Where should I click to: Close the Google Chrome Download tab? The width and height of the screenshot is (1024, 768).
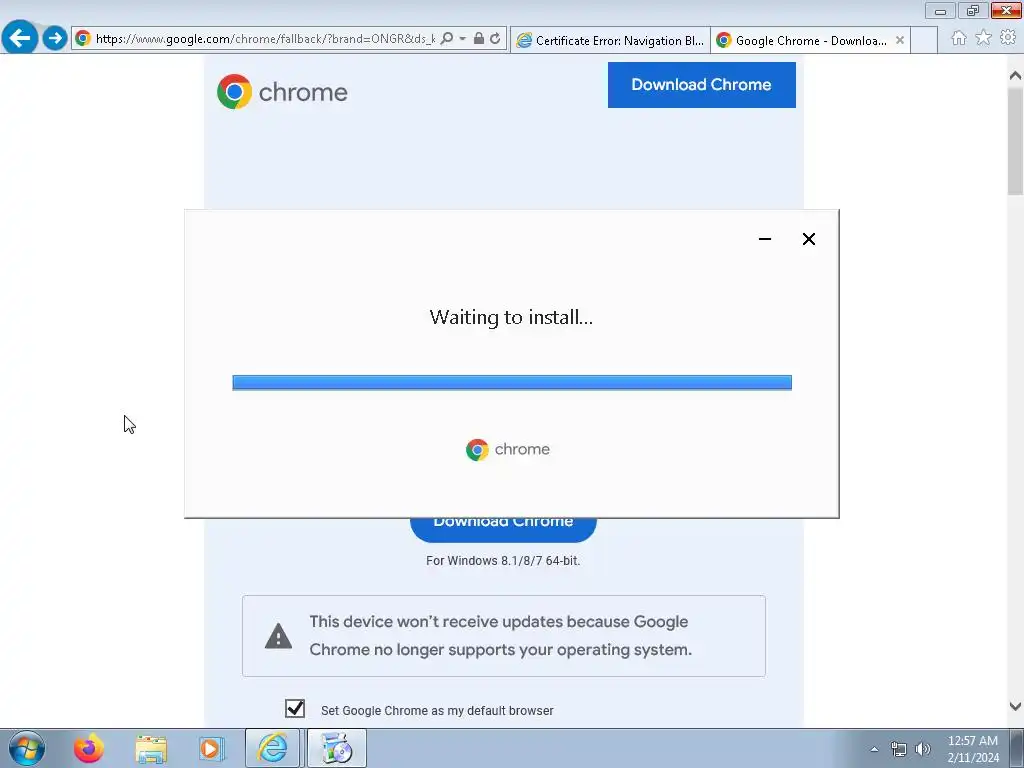[x=900, y=40]
